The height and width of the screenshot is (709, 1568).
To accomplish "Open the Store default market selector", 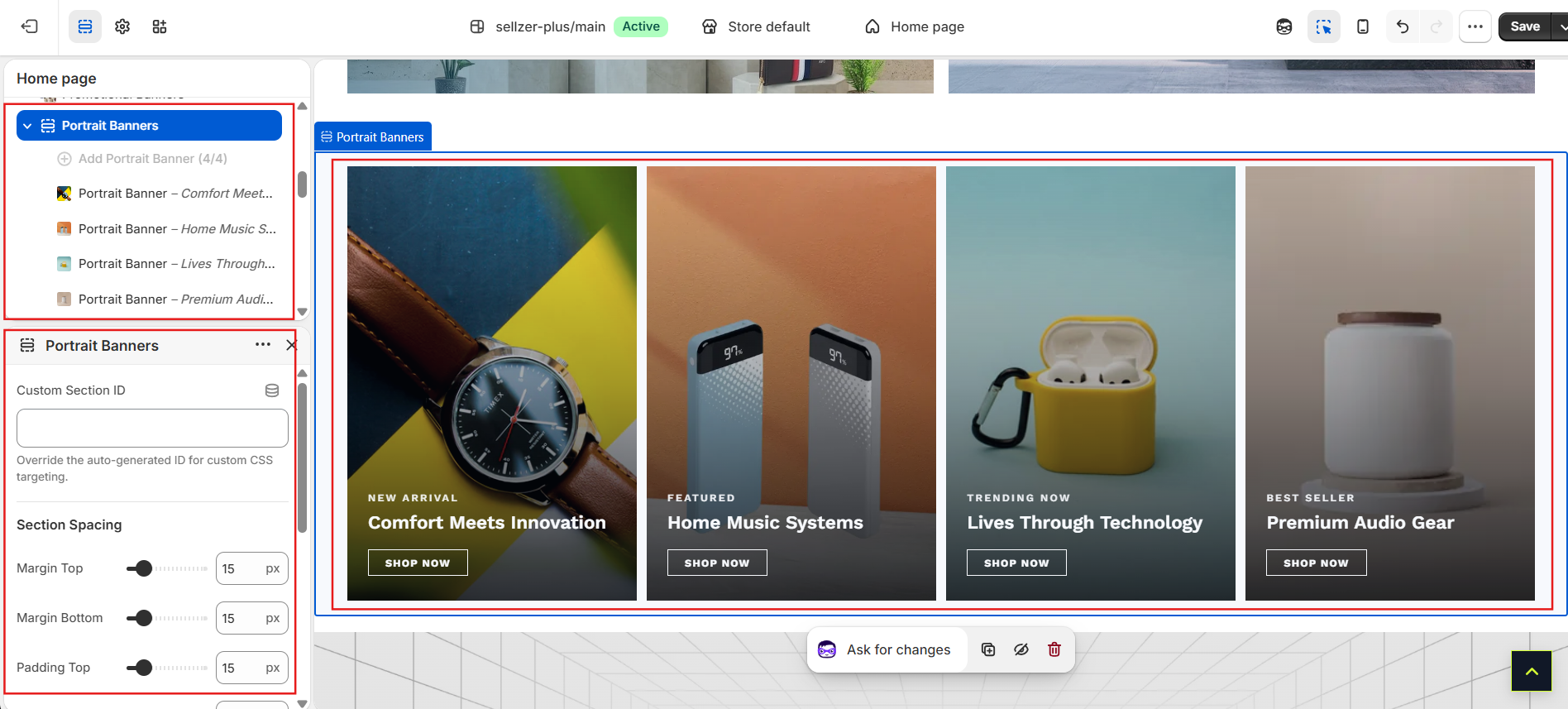I will [x=756, y=26].
